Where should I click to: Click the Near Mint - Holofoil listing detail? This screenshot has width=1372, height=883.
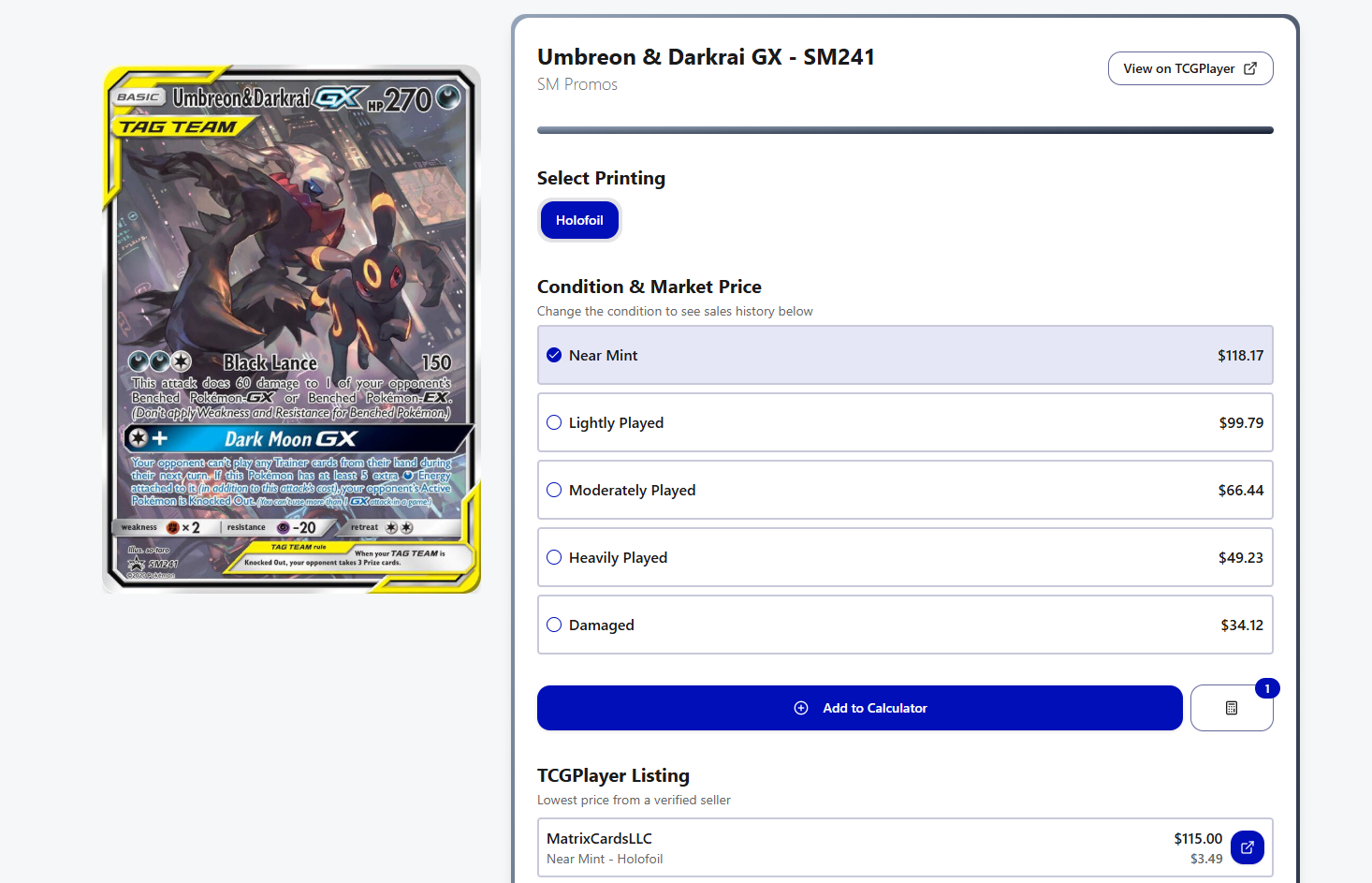tap(605, 859)
